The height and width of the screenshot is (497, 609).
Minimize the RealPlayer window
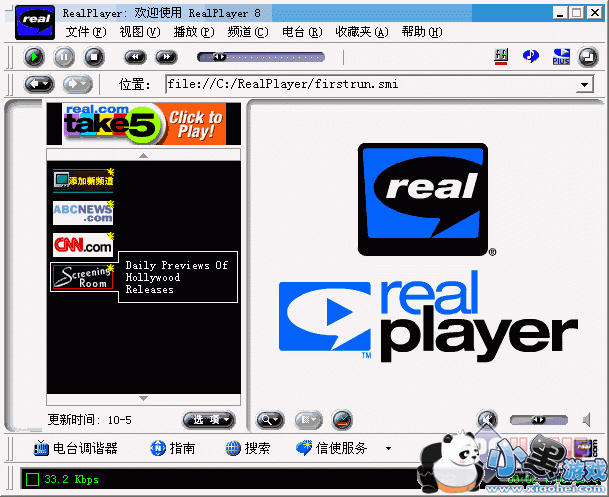pyautogui.click(x=560, y=13)
